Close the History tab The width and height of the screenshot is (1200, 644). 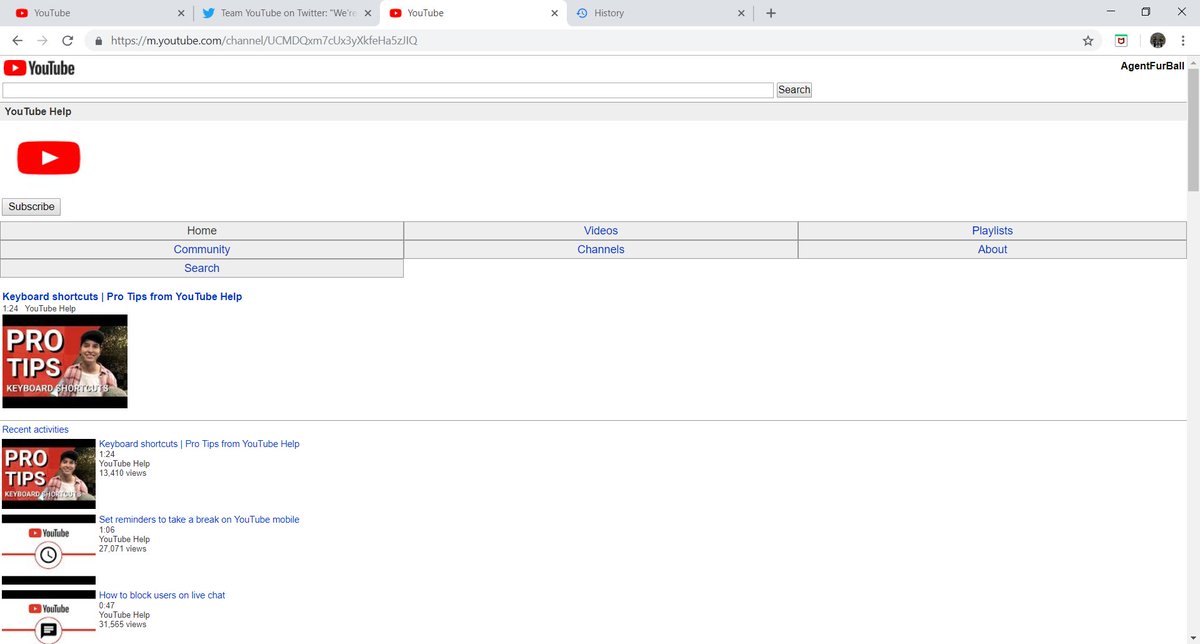(x=741, y=13)
